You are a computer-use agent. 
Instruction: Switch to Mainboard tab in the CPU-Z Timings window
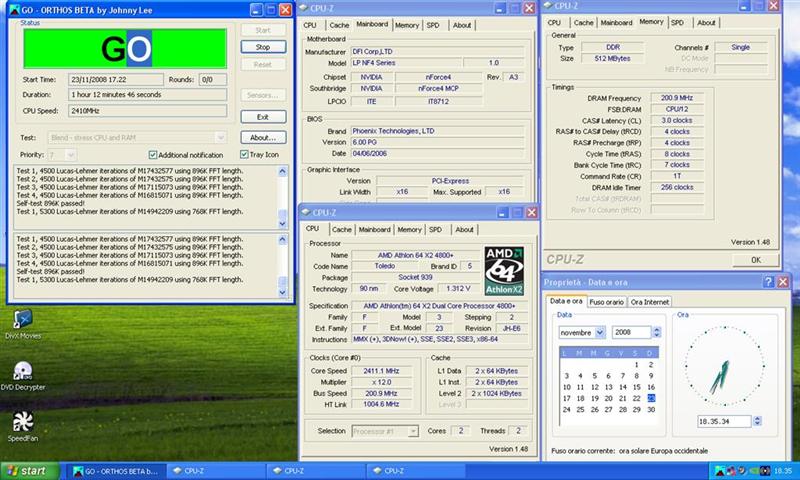[x=616, y=22]
